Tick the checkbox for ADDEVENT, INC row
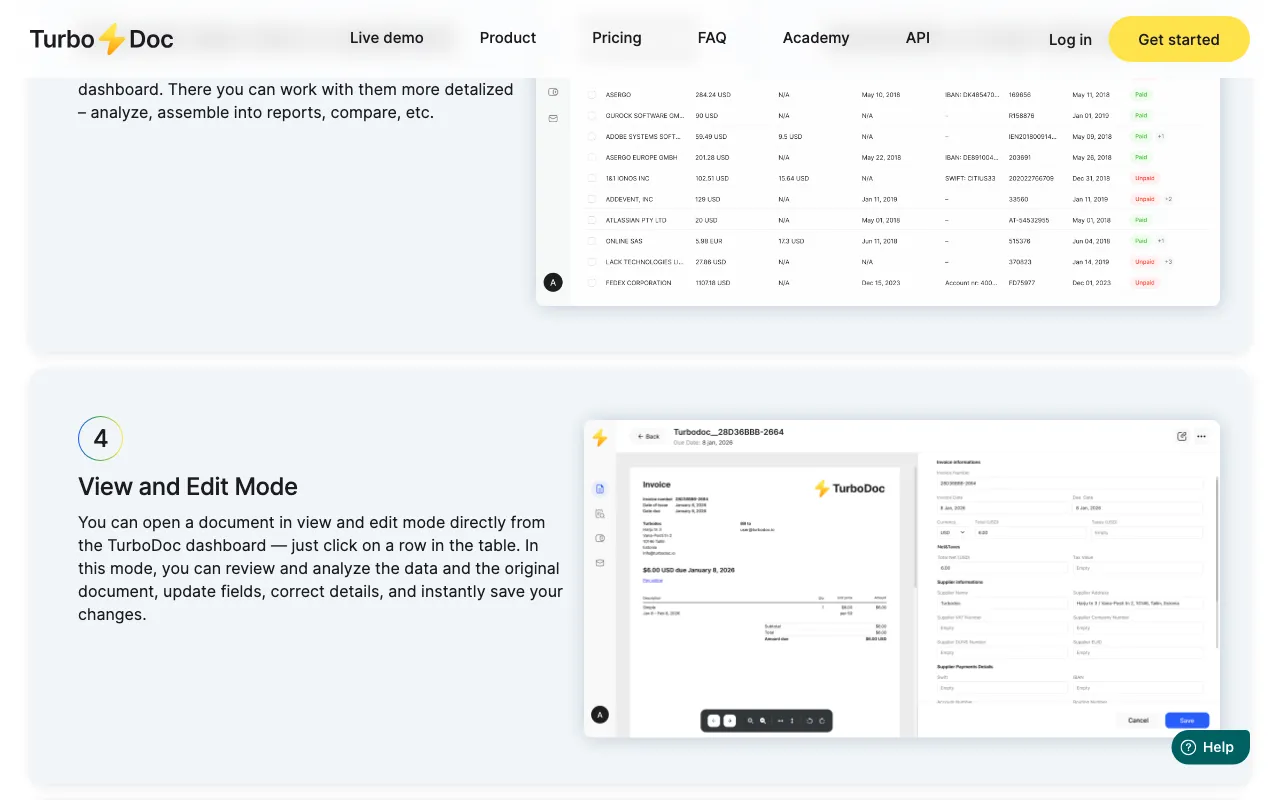The height and width of the screenshot is (800, 1280). point(591,199)
